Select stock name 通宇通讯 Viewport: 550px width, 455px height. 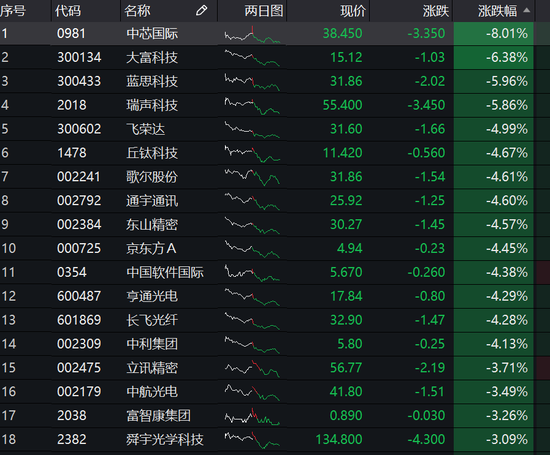[x=152, y=201]
